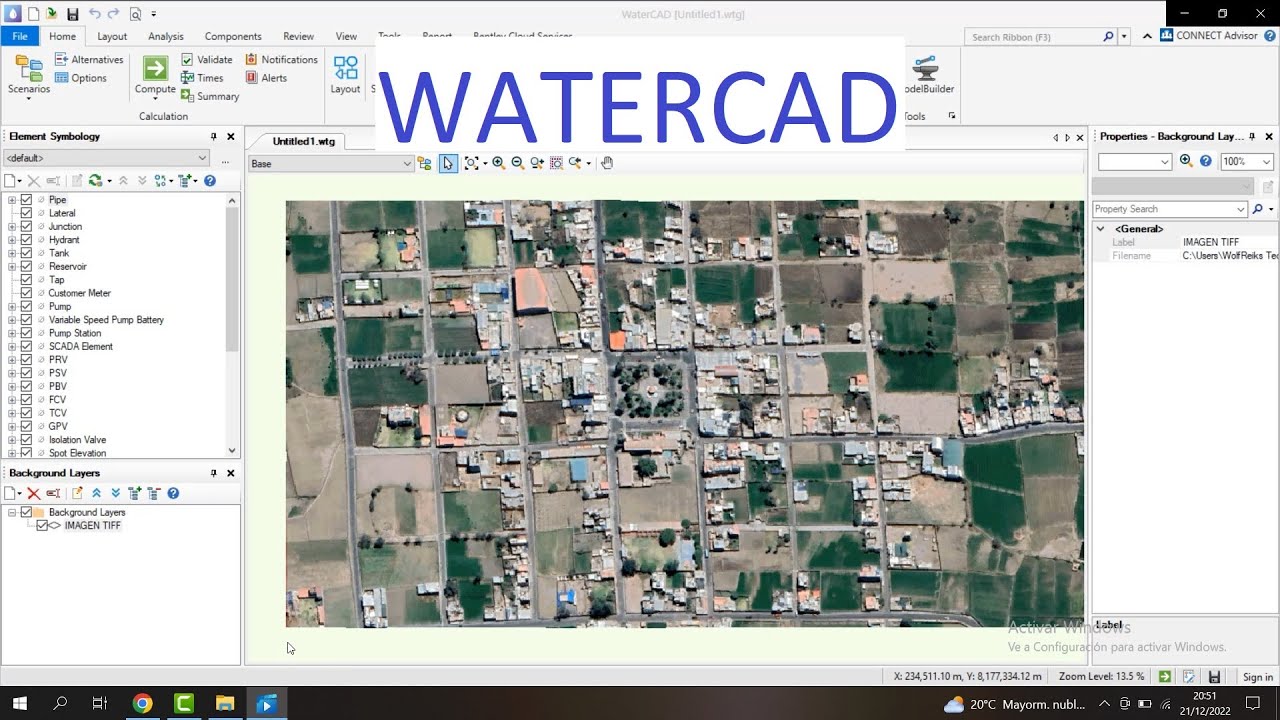Click Undo arrow in quick access toolbar

point(94,14)
